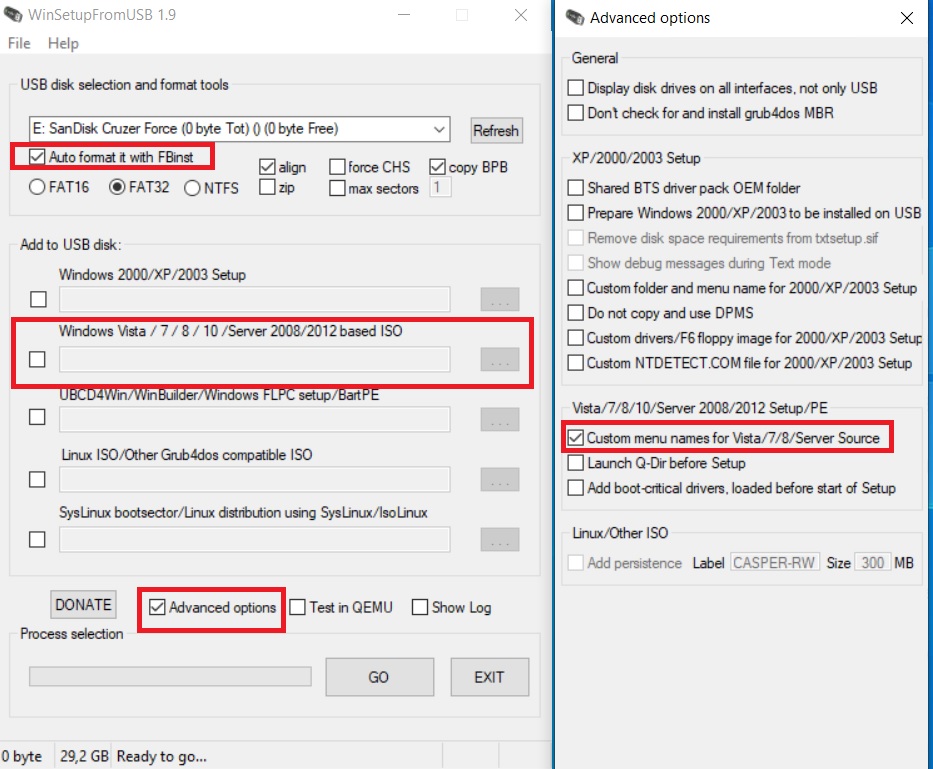Click the process progress bar
Viewport: 933px width, 769px height.
[x=170, y=677]
